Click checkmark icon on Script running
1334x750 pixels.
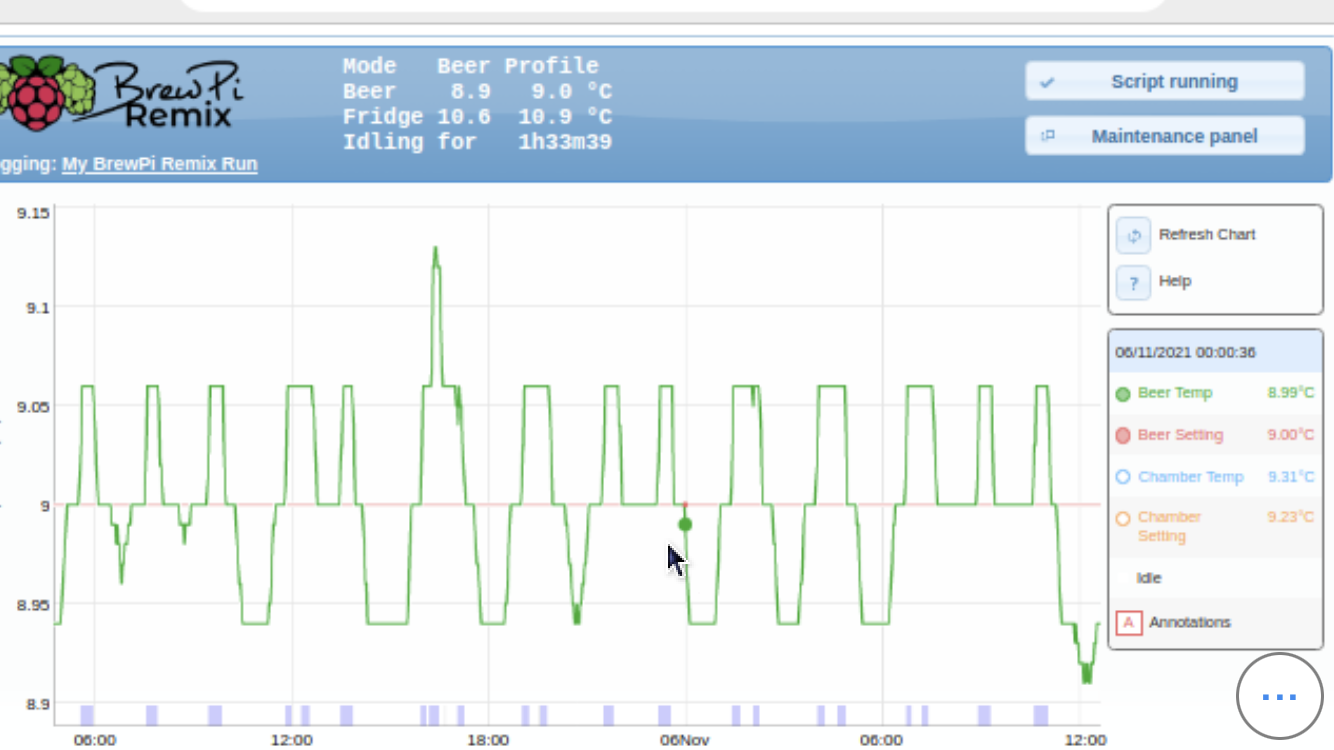pyautogui.click(x=1047, y=83)
